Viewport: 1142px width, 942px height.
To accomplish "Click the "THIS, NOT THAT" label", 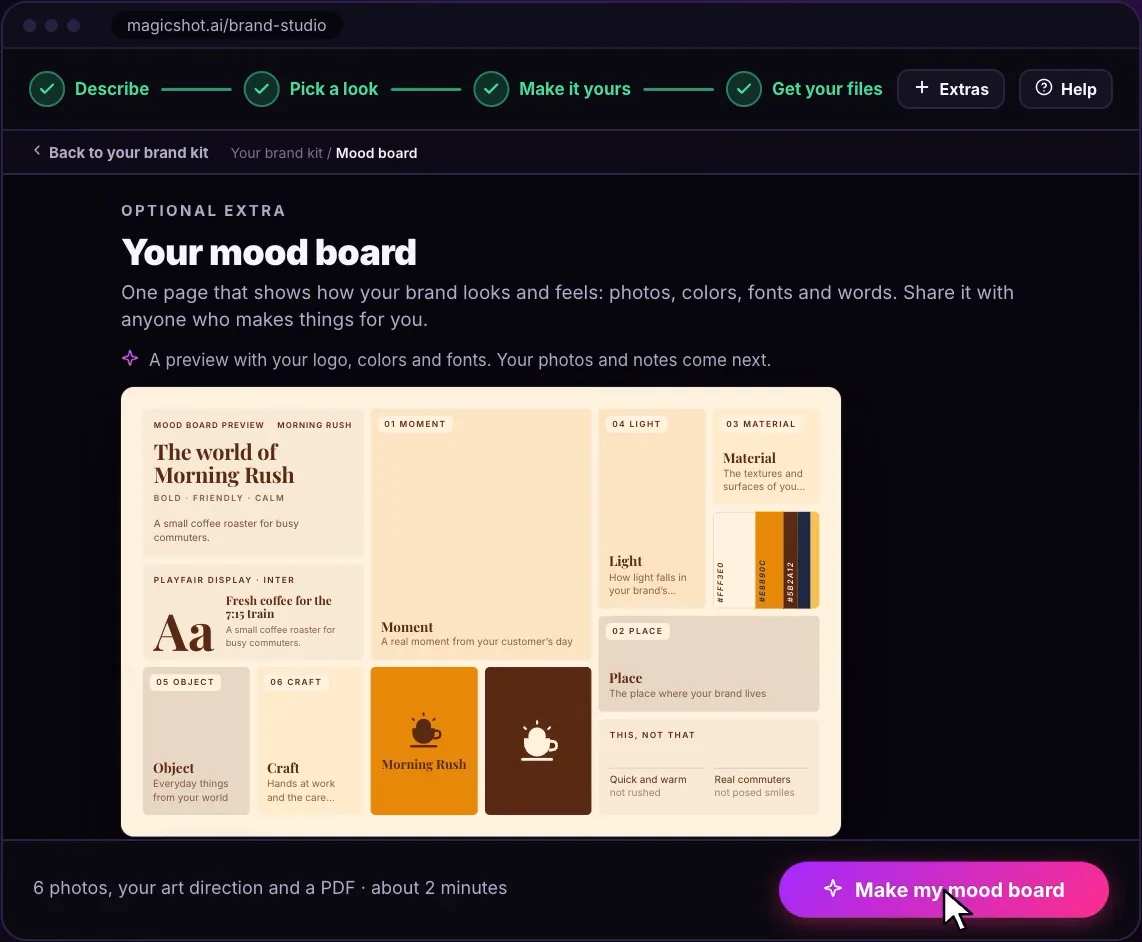I will (x=652, y=735).
